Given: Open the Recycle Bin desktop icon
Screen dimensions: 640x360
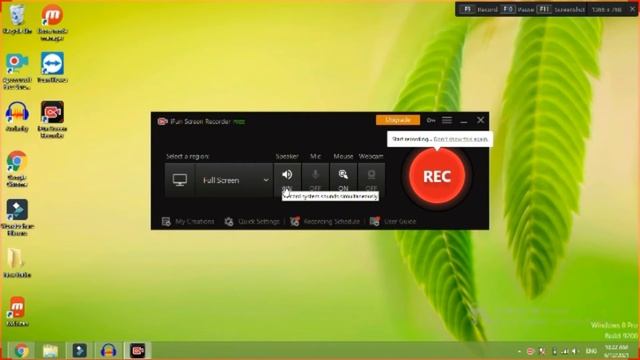Looking at the screenshot, I should [x=17, y=19].
